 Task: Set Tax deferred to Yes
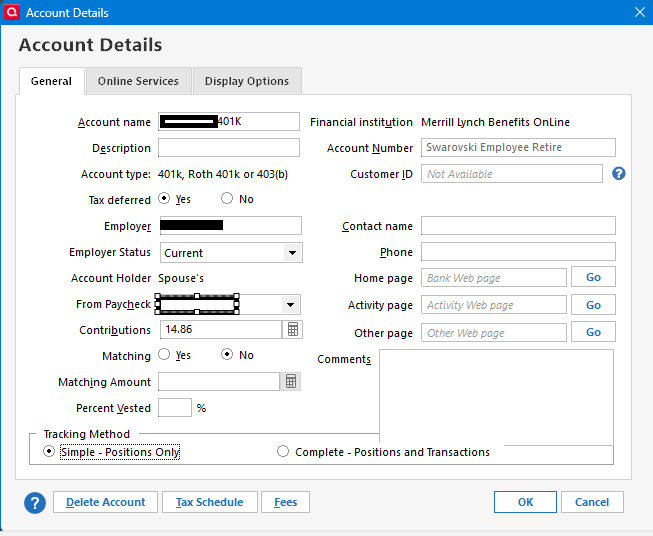tap(164, 198)
